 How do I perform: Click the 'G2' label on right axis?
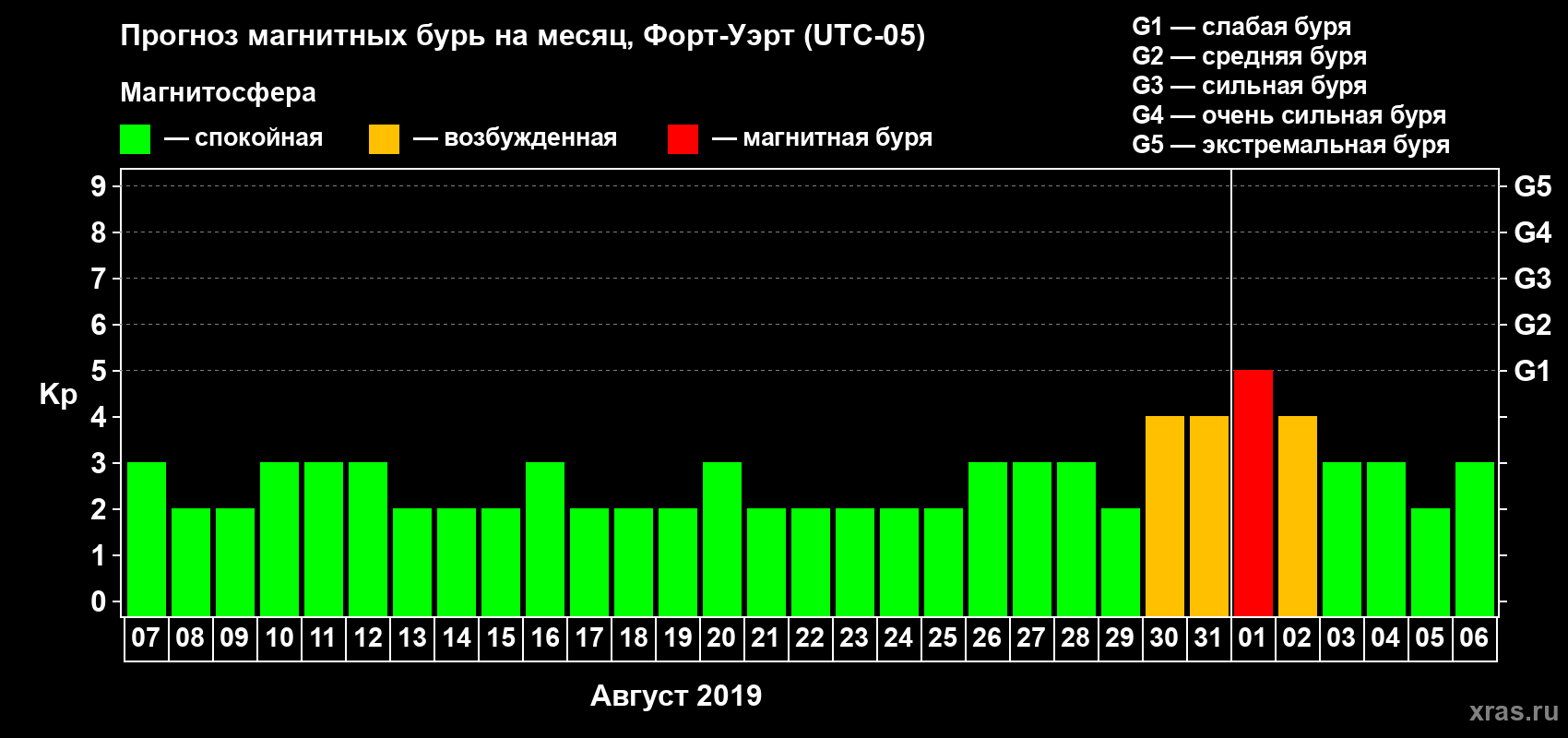coord(1533,325)
